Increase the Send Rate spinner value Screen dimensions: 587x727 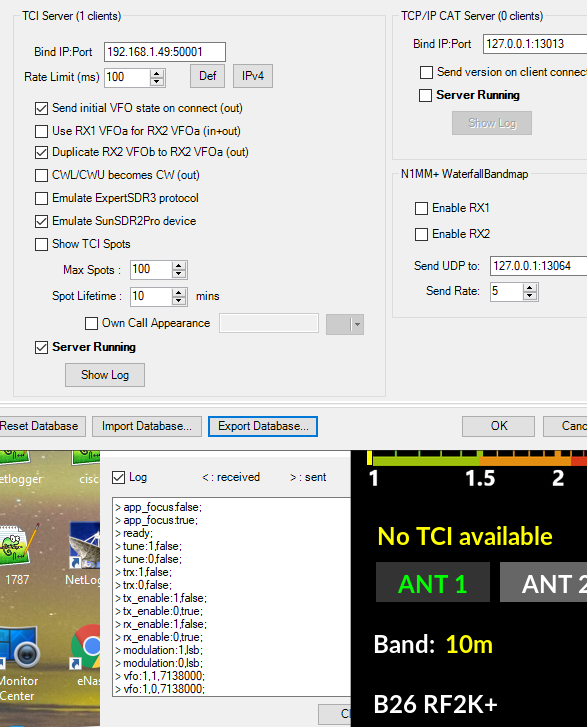point(530,288)
